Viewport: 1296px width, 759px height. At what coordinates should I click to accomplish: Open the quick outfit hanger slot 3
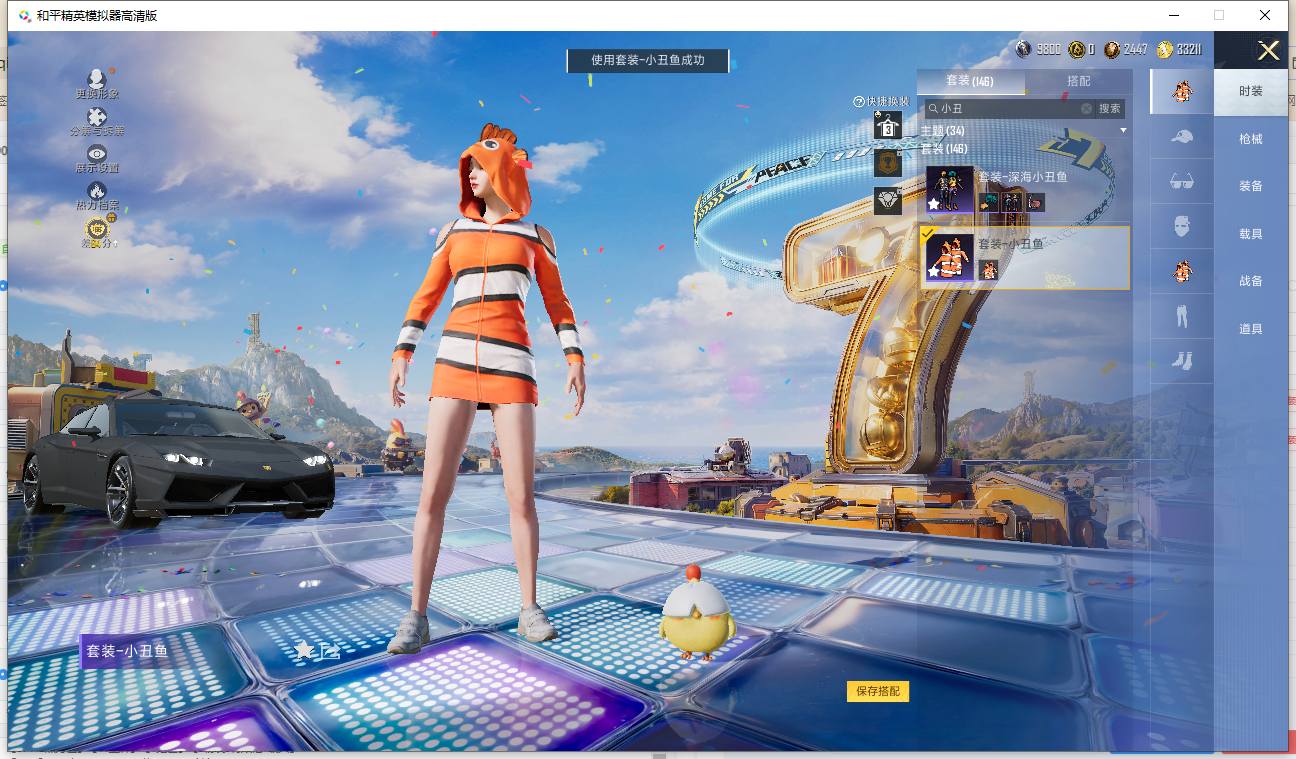[887, 125]
